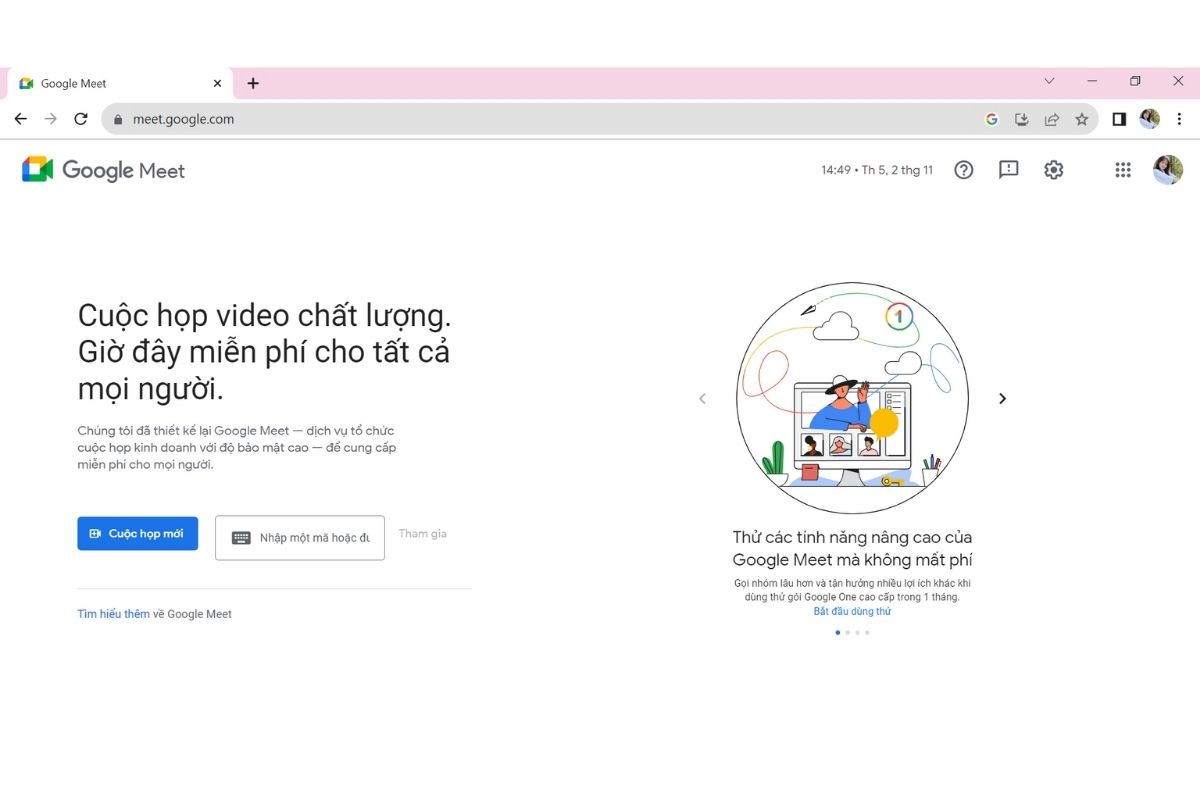This screenshot has height=800, width=1200.
Task: Open the Help question mark icon
Action: [963, 170]
